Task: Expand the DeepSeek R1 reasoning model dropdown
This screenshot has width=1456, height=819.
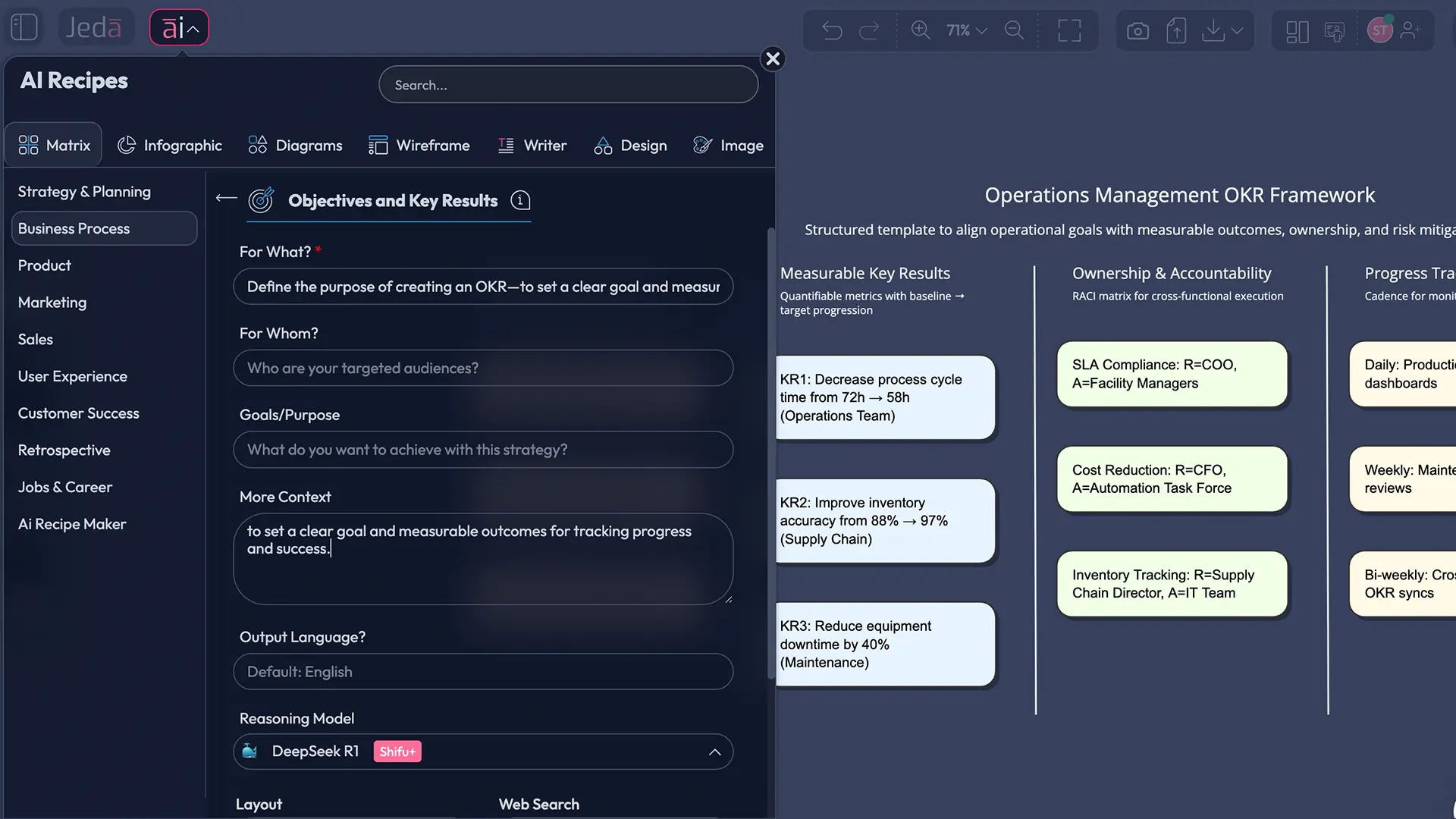Action: (x=714, y=752)
